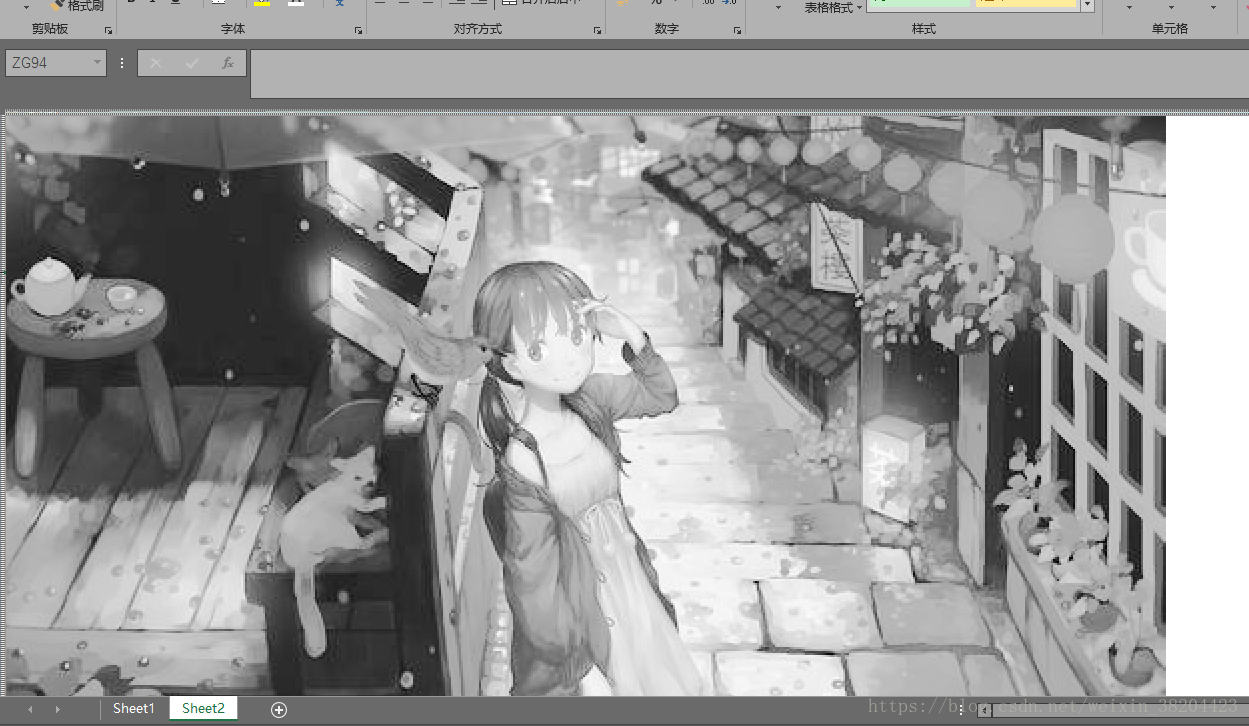Open the 剪贴板 group dialog launcher
This screenshot has width=1249, height=726.
[x=108, y=31]
